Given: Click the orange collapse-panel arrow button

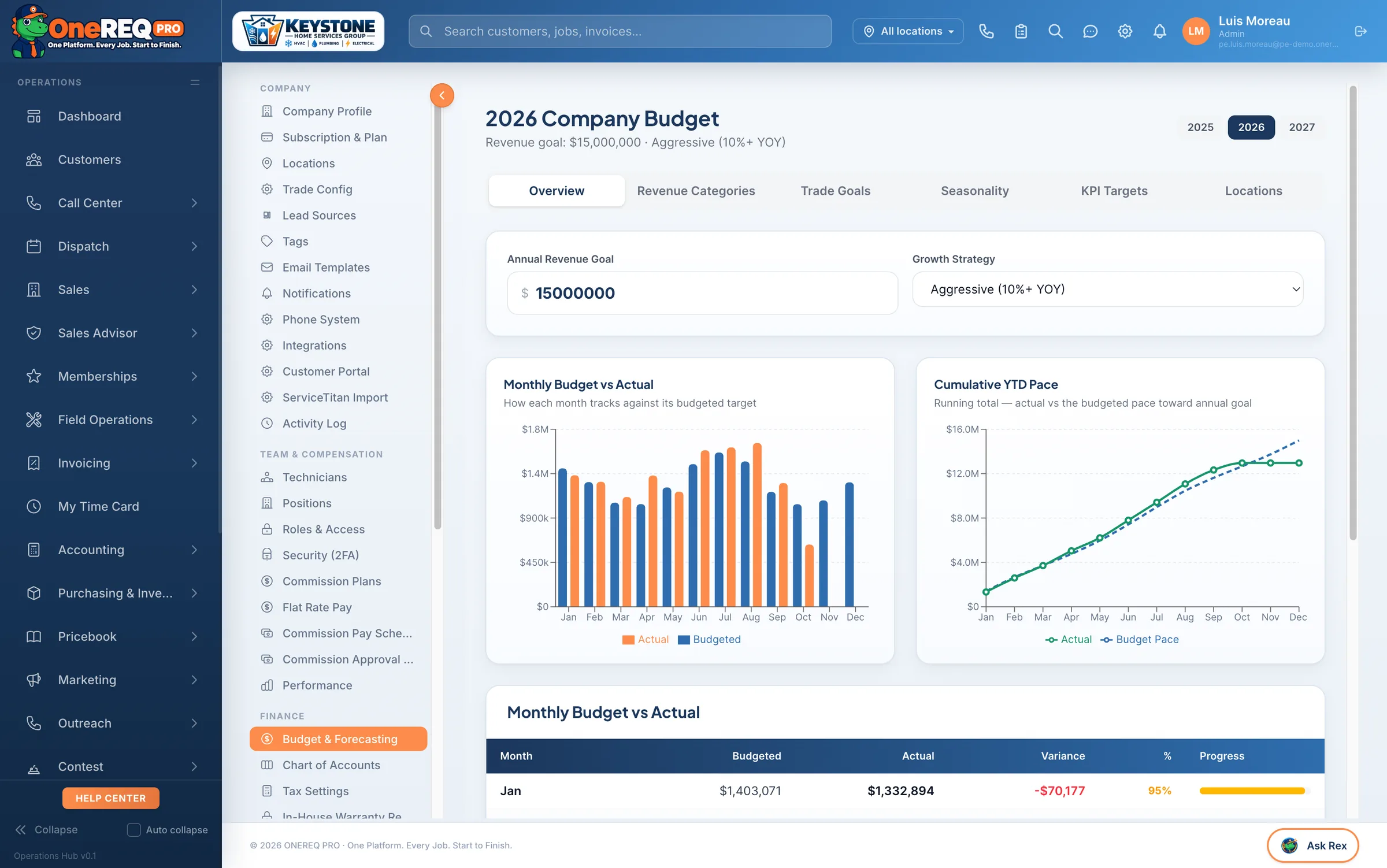Looking at the screenshot, I should 442,95.
